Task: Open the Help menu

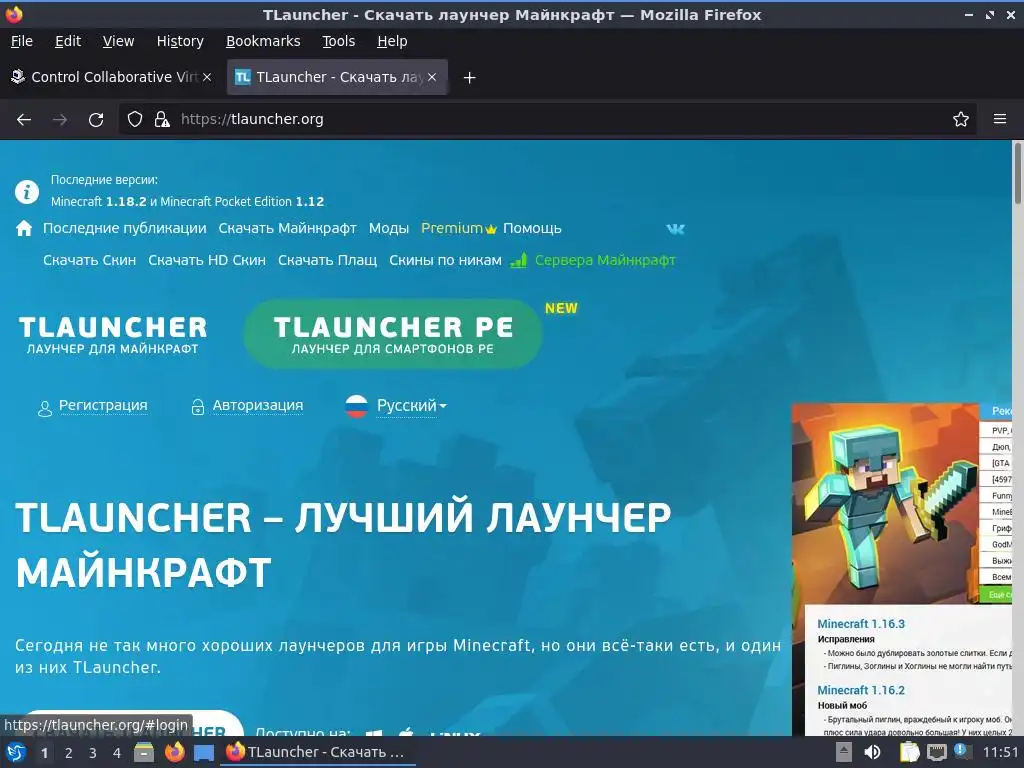Action: tap(392, 41)
